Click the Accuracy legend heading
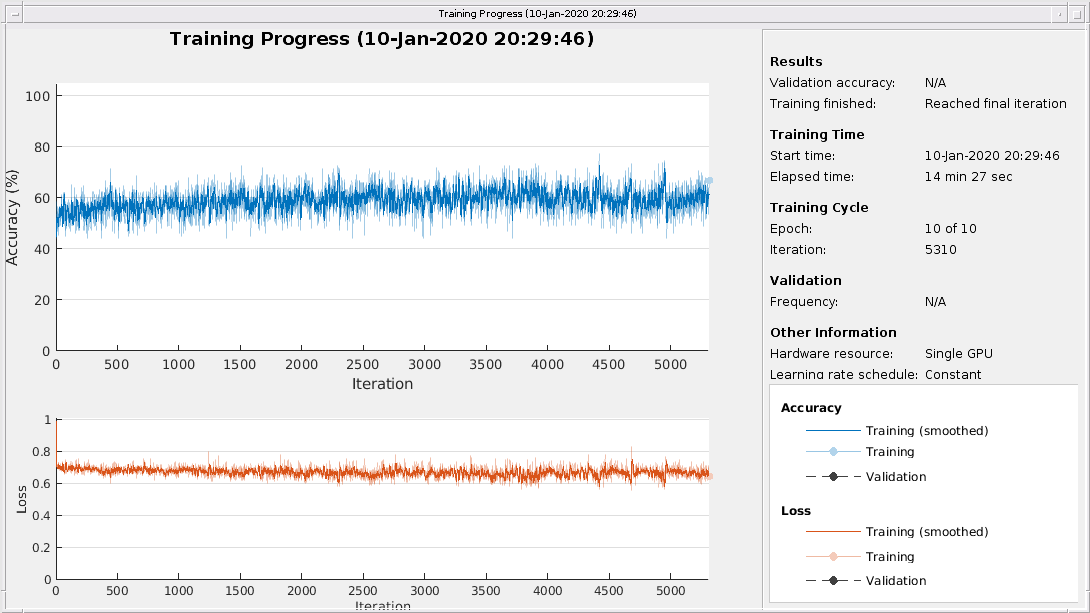 coord(811,408)
